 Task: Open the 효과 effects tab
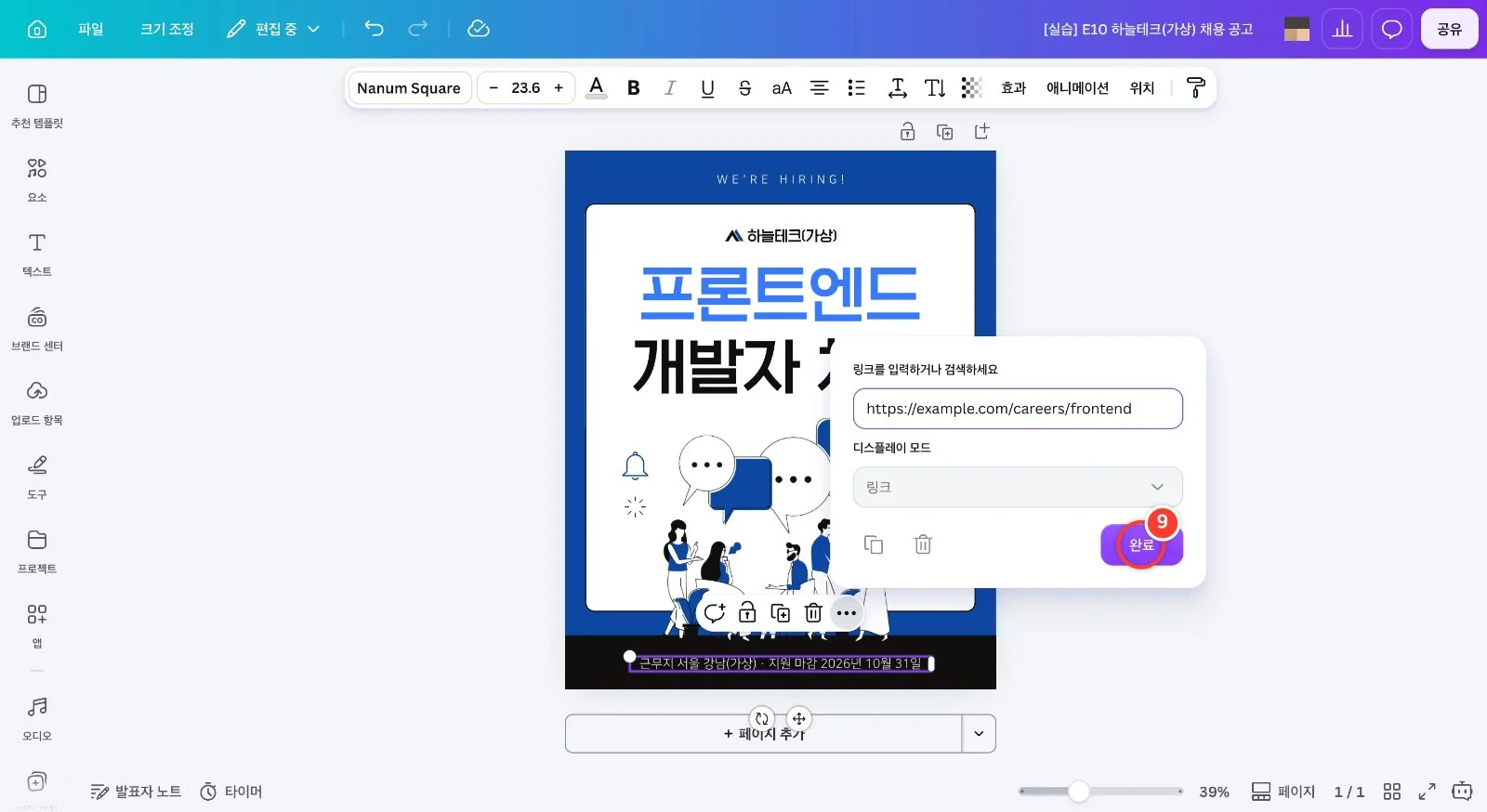(1013, 87)
